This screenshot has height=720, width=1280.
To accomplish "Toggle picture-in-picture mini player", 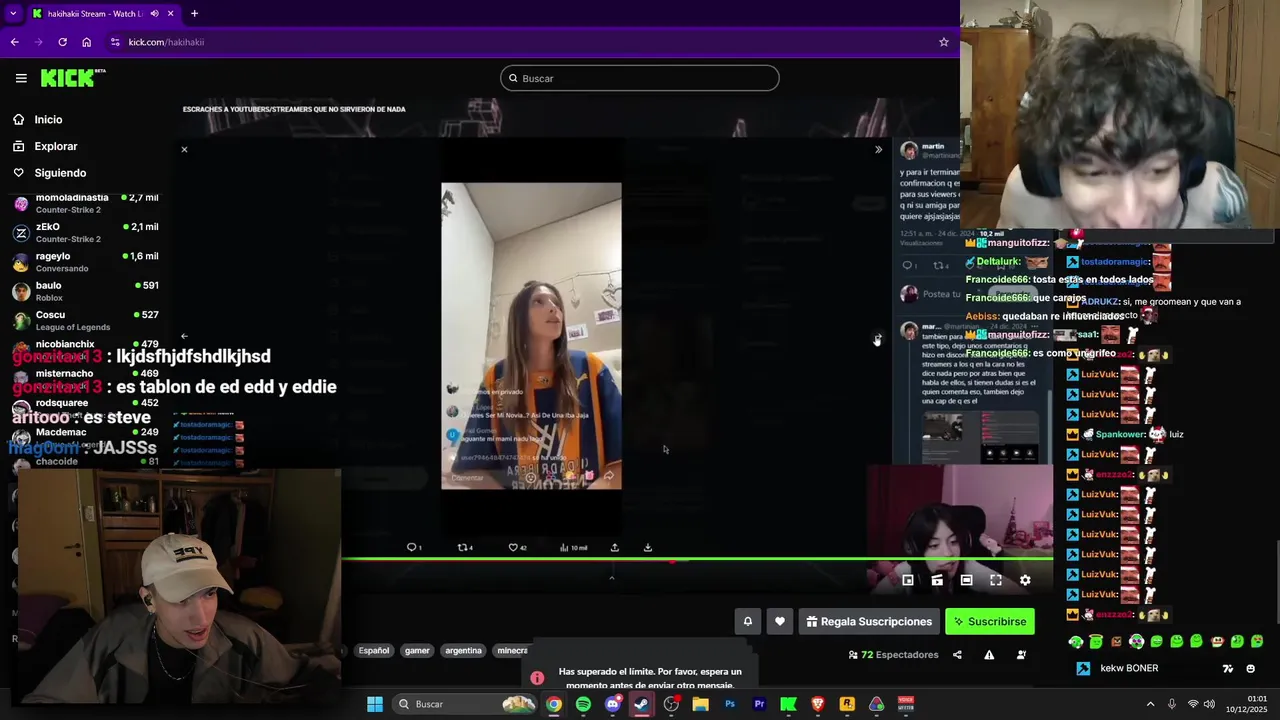I will coord(908,580).
